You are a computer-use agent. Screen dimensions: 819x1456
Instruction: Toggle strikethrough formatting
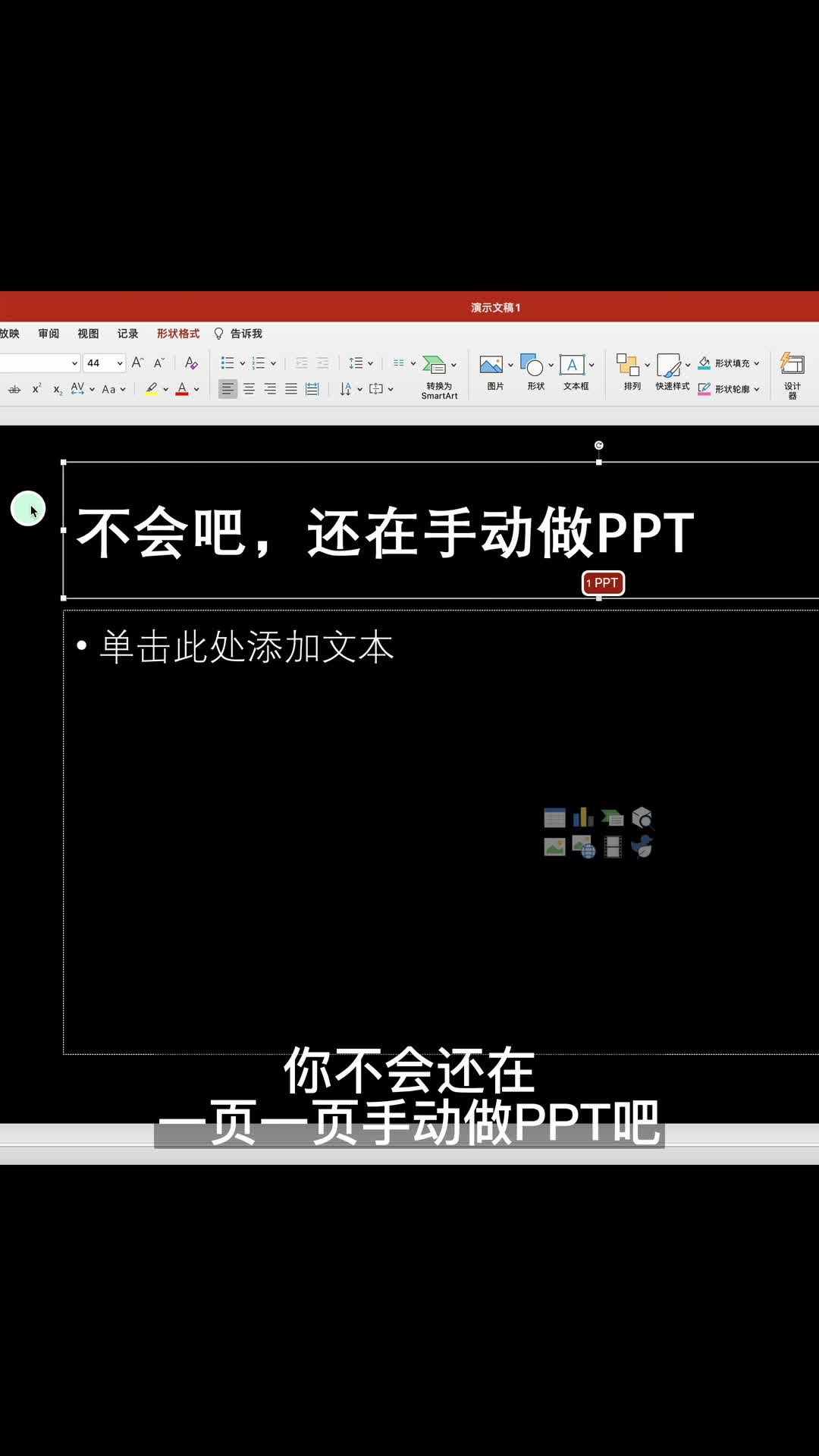pos(14,389)
